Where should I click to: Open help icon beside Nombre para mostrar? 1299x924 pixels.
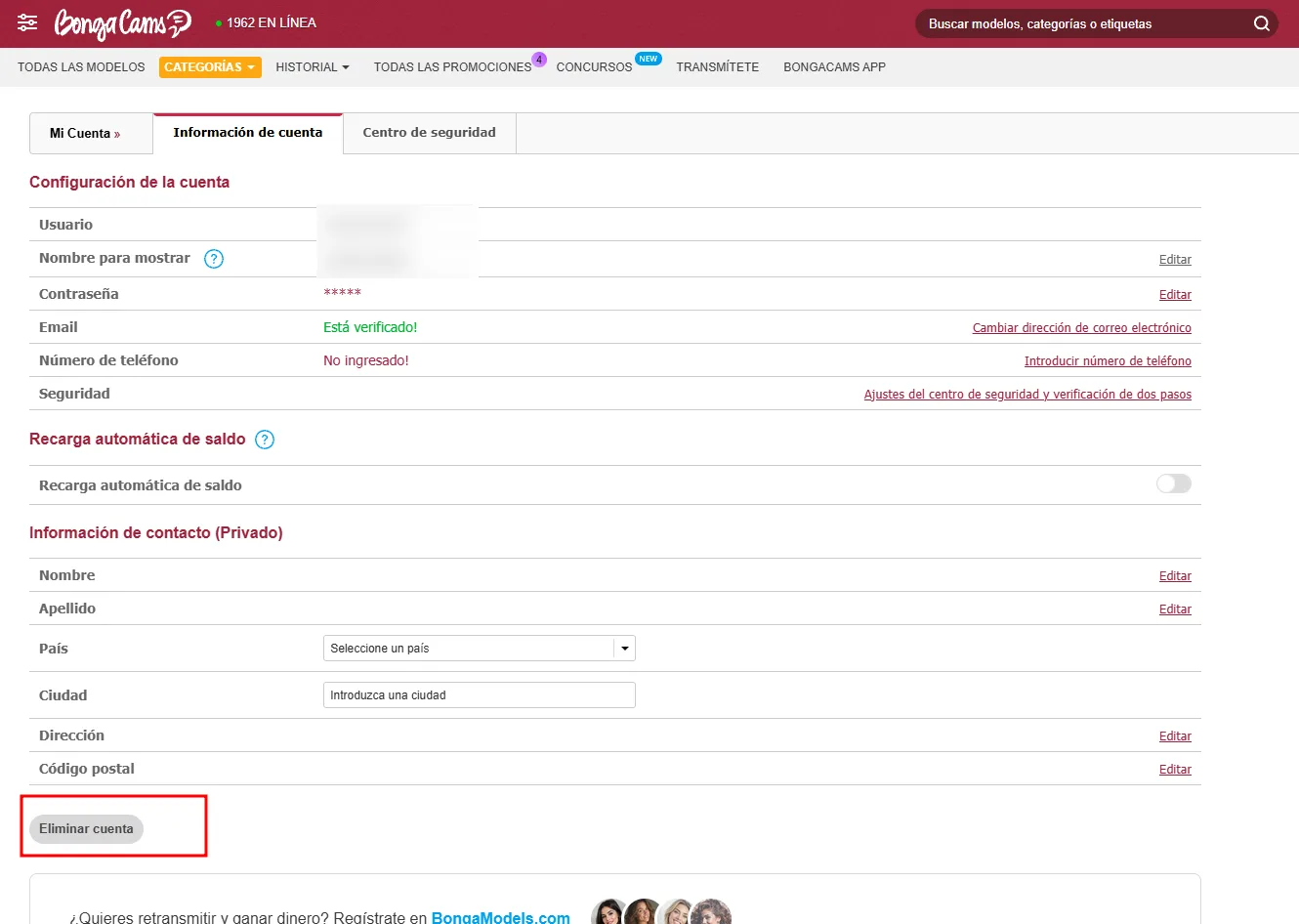(214, 259)
